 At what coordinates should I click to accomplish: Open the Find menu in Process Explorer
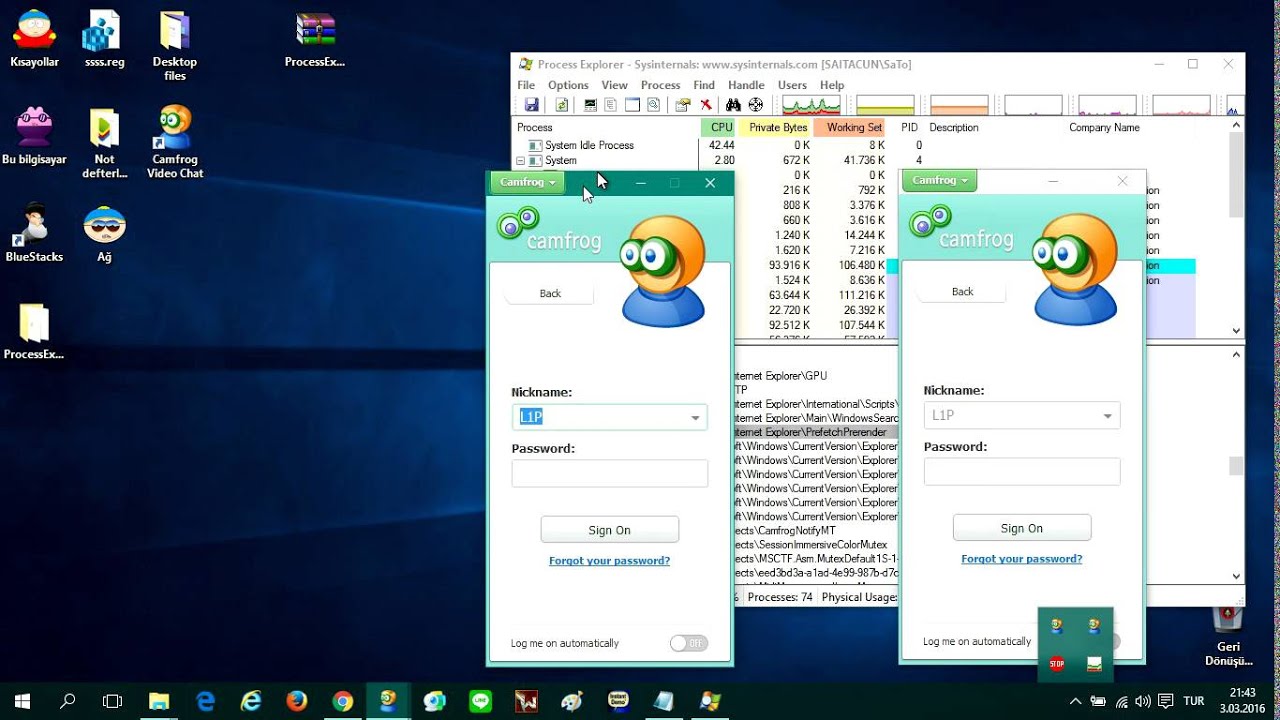pos(704,85)
